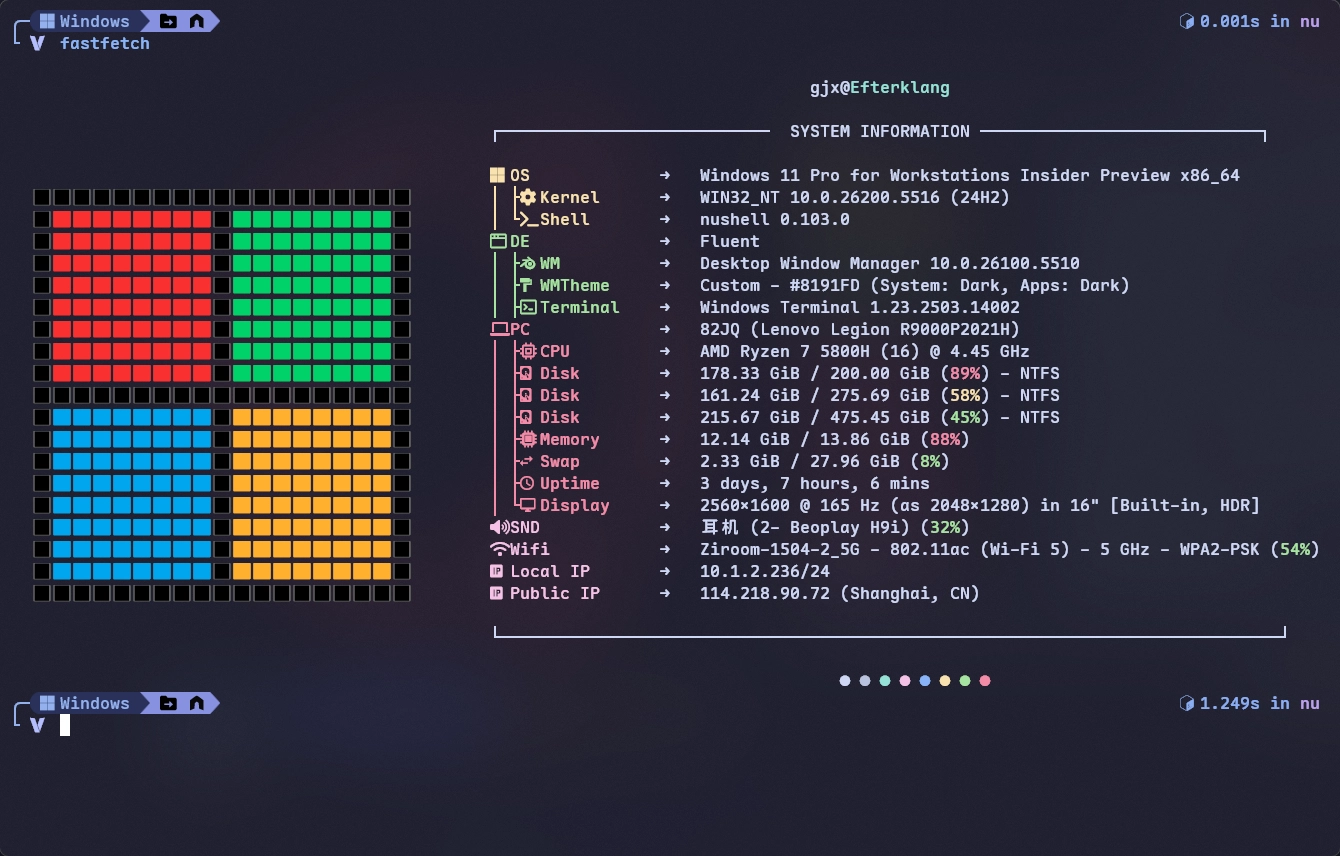Pick the blue palette dot
This screenshot has width=1340, height=856.
925,681
